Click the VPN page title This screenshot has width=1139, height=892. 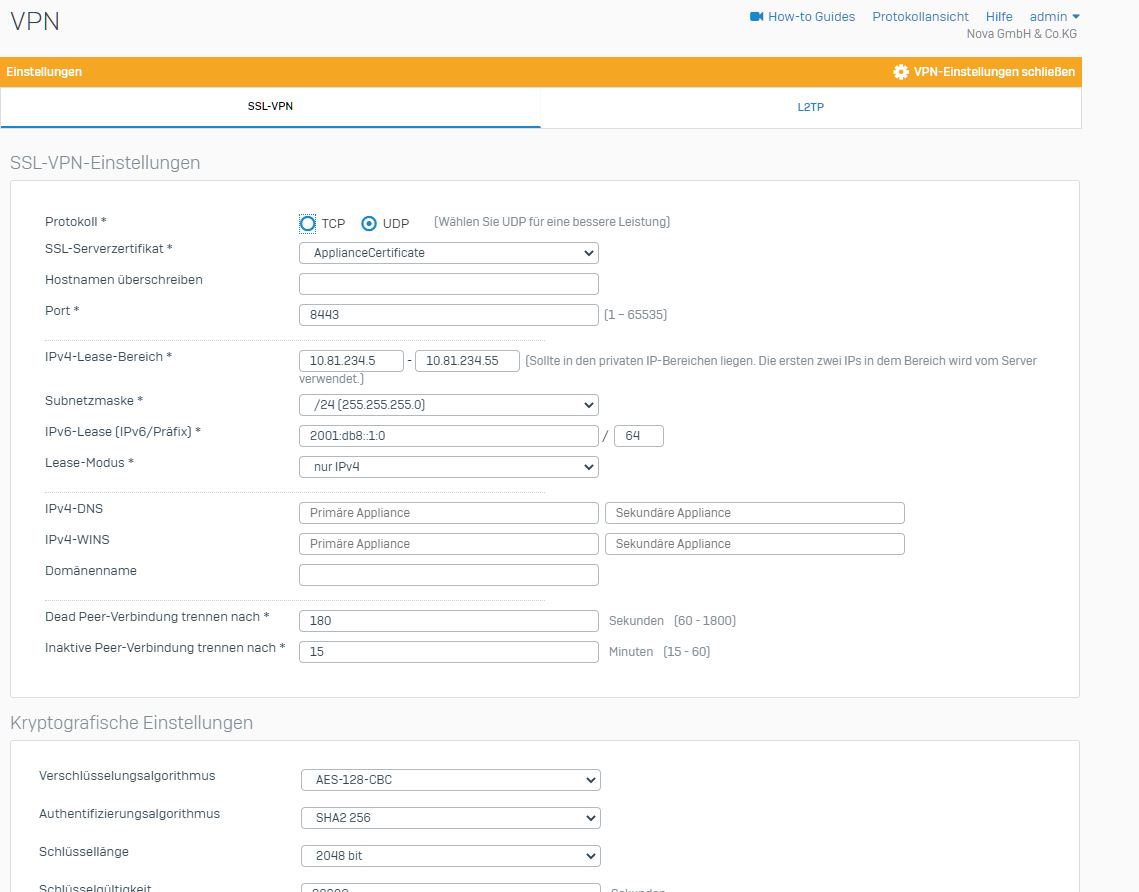pos(35,20)
